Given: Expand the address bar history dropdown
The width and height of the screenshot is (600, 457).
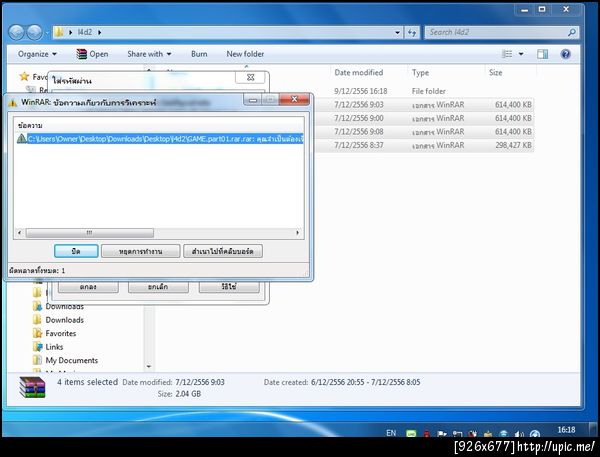Looking at the screenshot, I should [398, 33].
